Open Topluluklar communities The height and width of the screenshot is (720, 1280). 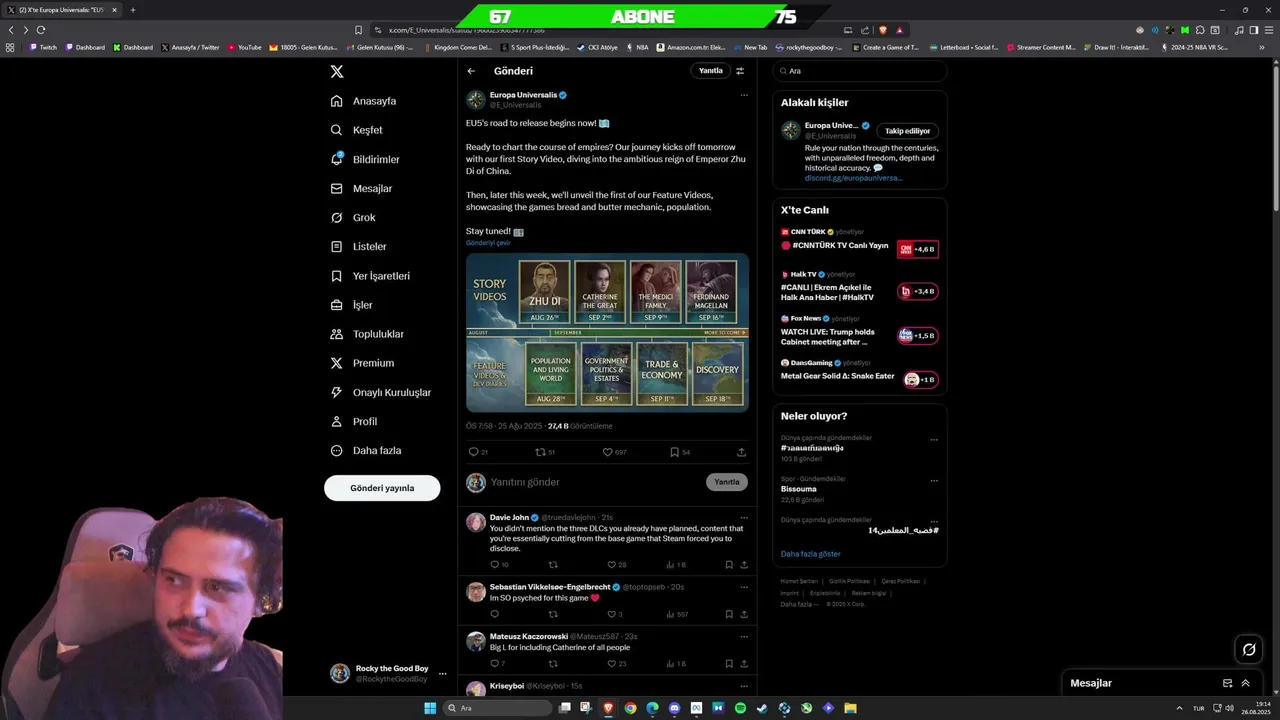367,334
